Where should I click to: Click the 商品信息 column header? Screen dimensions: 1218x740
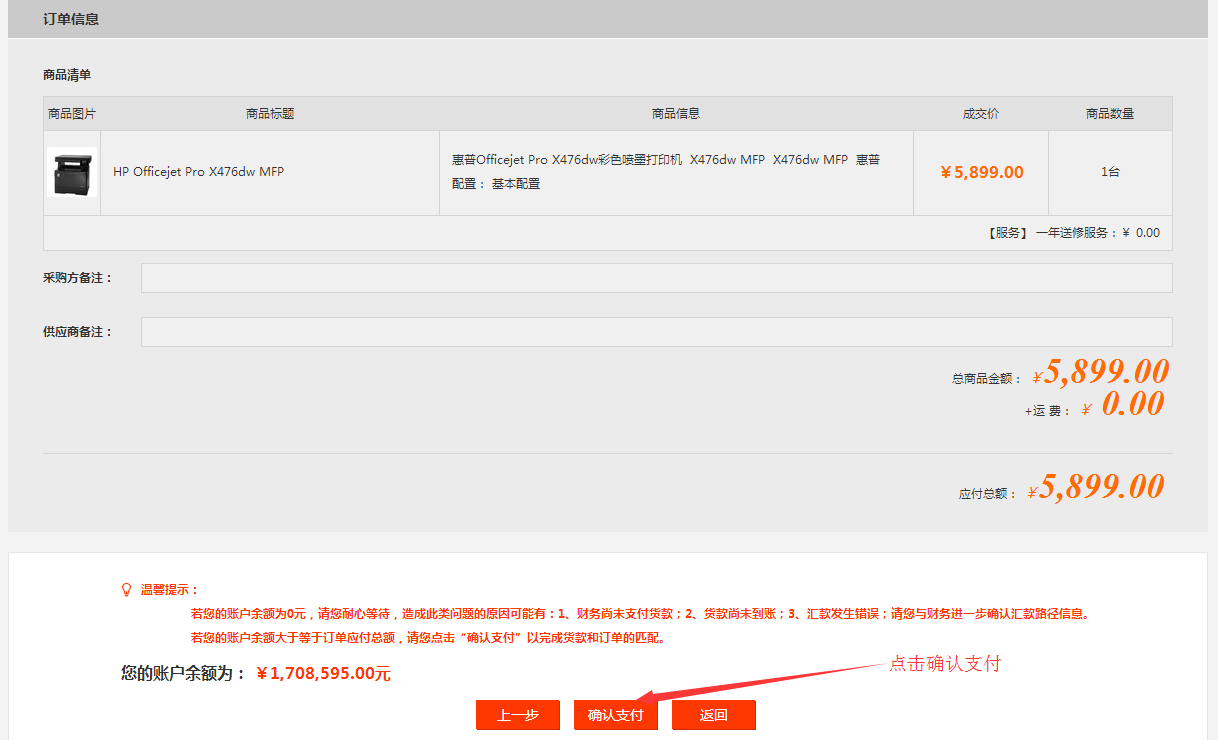click(x=676, y=114)
